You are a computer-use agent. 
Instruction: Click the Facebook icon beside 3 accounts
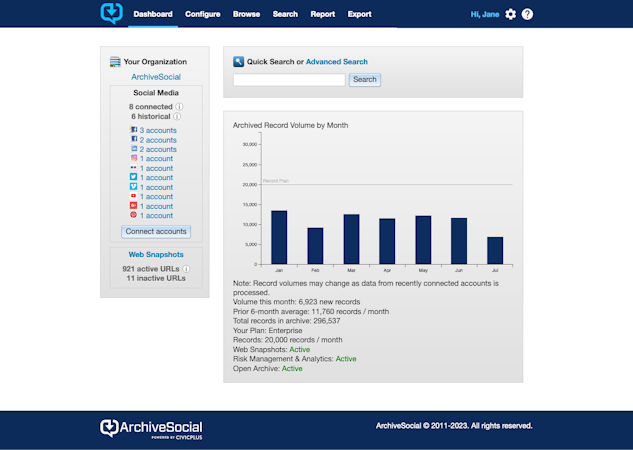(x=134, y=130)
